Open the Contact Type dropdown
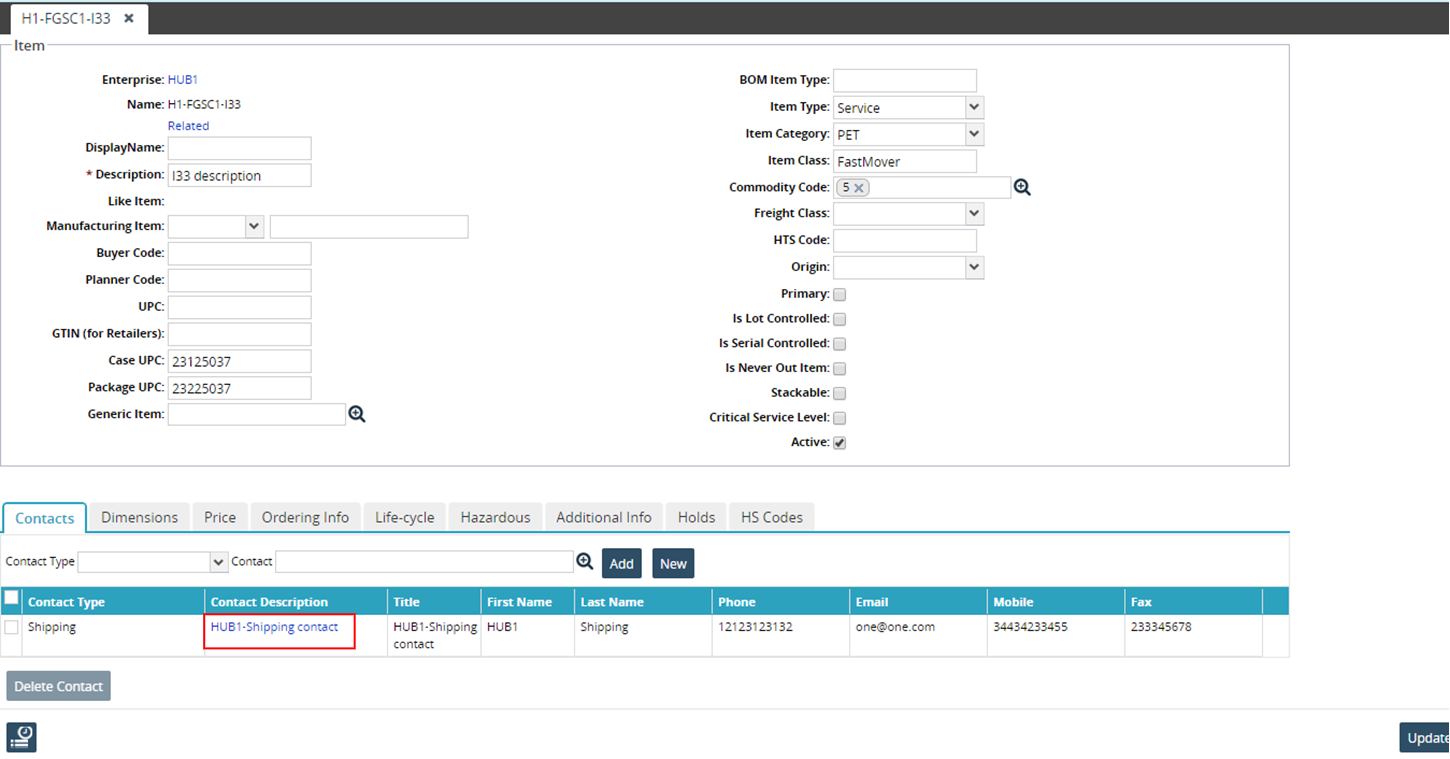The width and height of the screenshot is (1450, 759). point(219,562)
